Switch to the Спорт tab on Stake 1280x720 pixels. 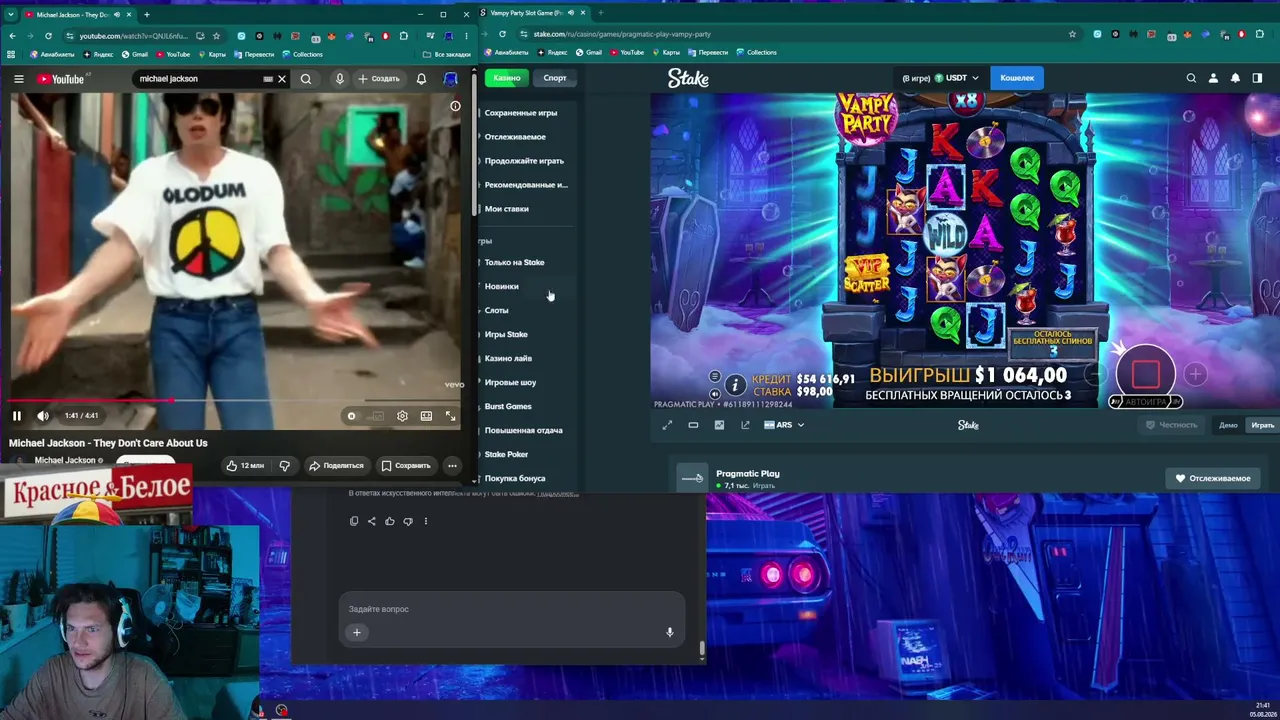pos(555,78)
